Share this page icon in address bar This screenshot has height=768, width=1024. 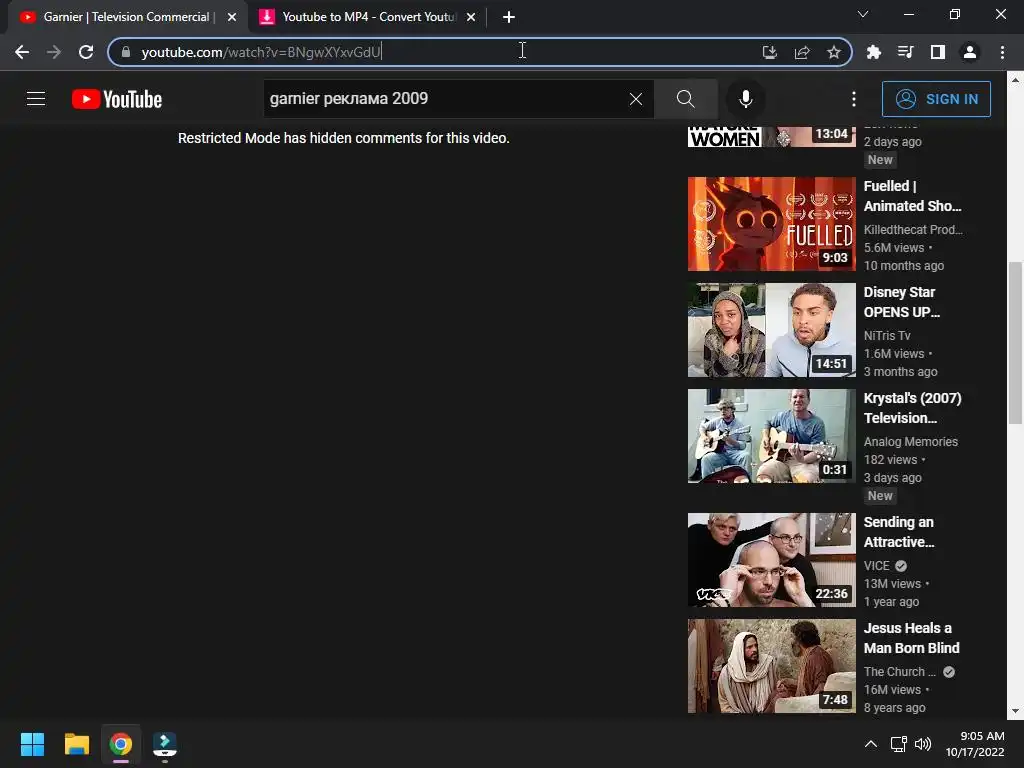(802, 52)
